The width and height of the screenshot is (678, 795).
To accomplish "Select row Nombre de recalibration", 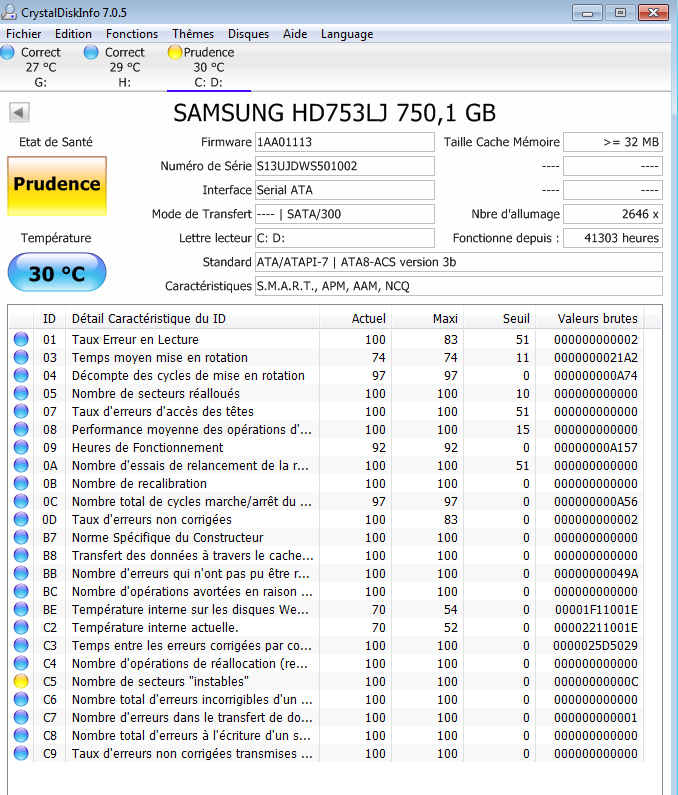I will click(326, 483).
